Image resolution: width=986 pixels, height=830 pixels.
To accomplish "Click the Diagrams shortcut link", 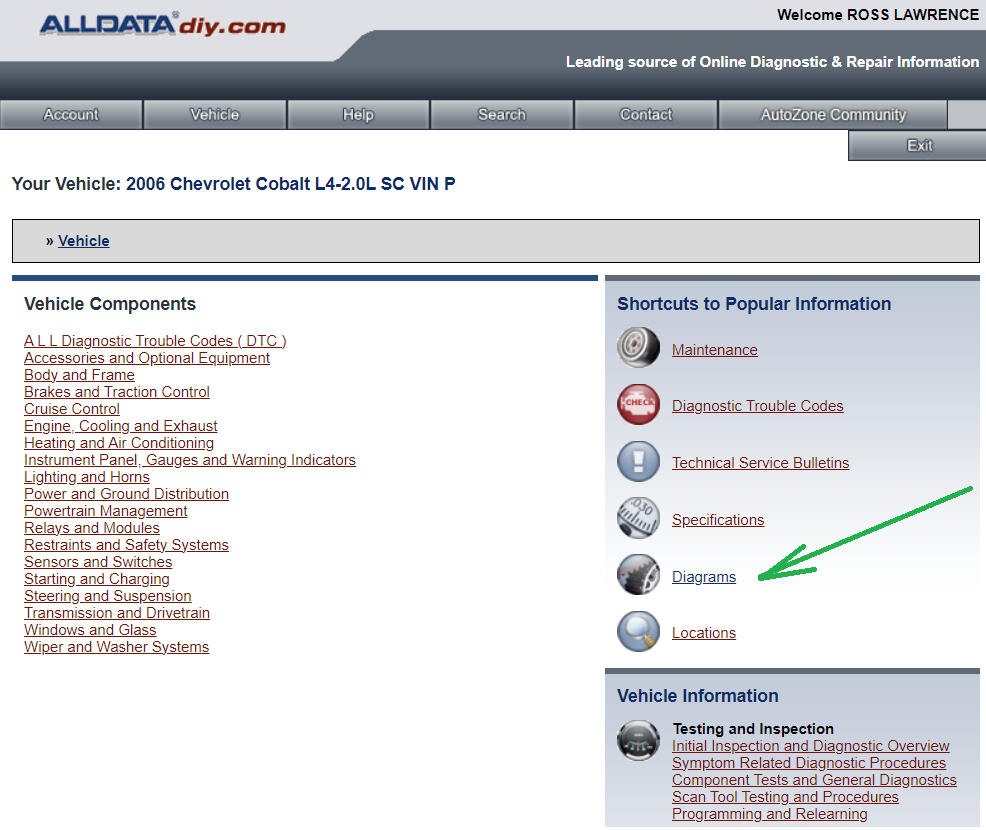I will [704, 577].
